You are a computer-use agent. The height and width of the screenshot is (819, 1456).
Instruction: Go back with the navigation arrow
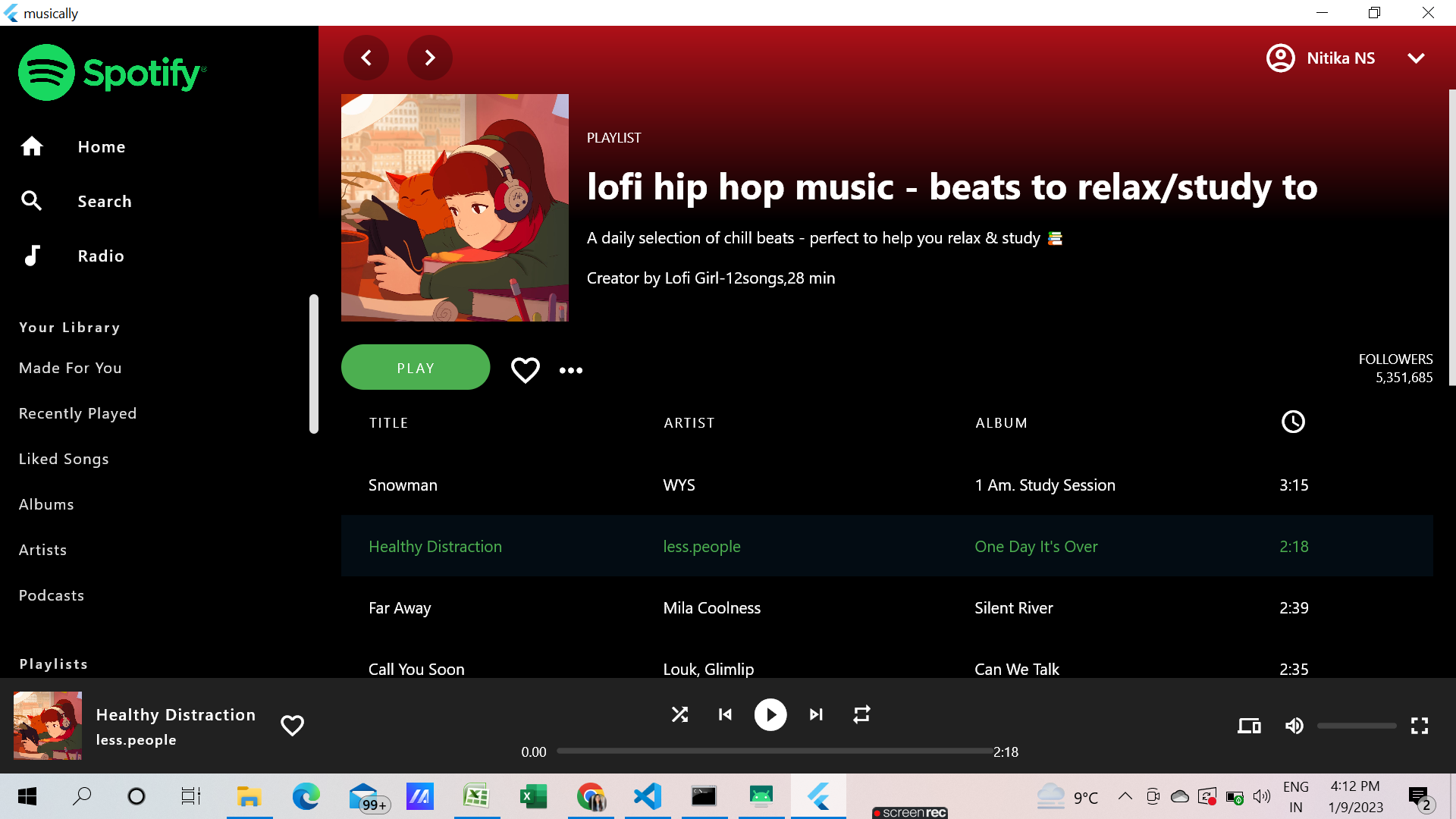pyautogui.click(x=366, y=58)
